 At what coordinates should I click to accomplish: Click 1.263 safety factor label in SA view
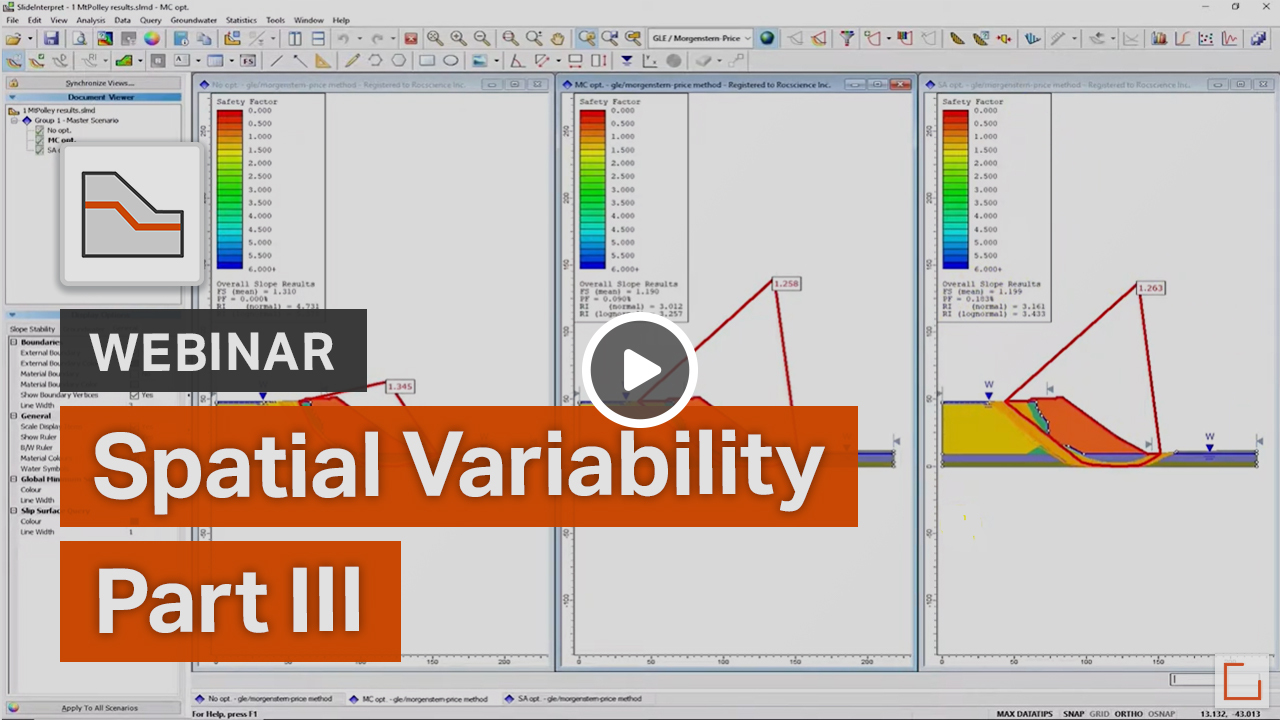(x=1150, y=290)
